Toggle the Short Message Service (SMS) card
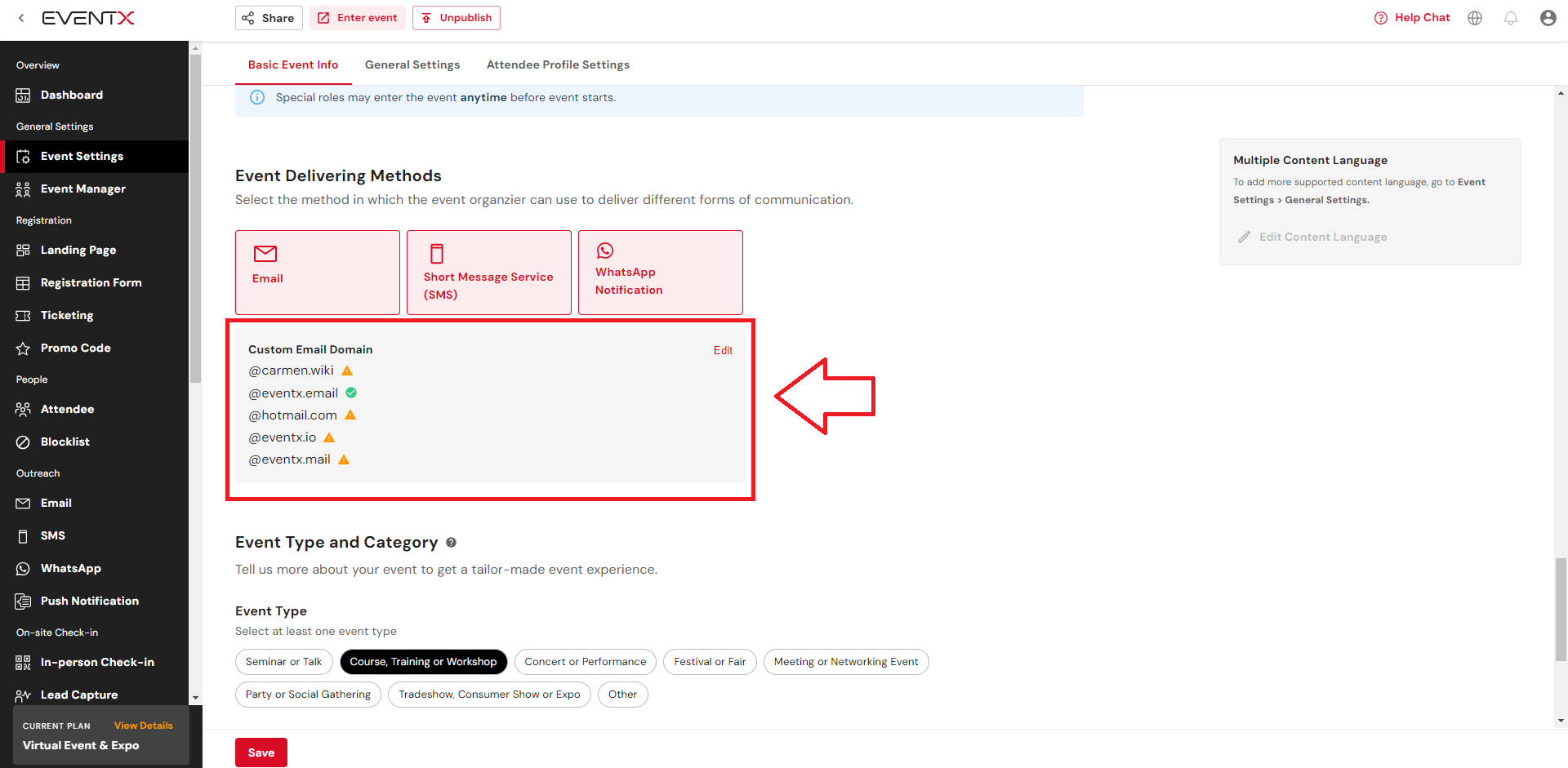This screenshot has width=1568, height=768. 489,273
